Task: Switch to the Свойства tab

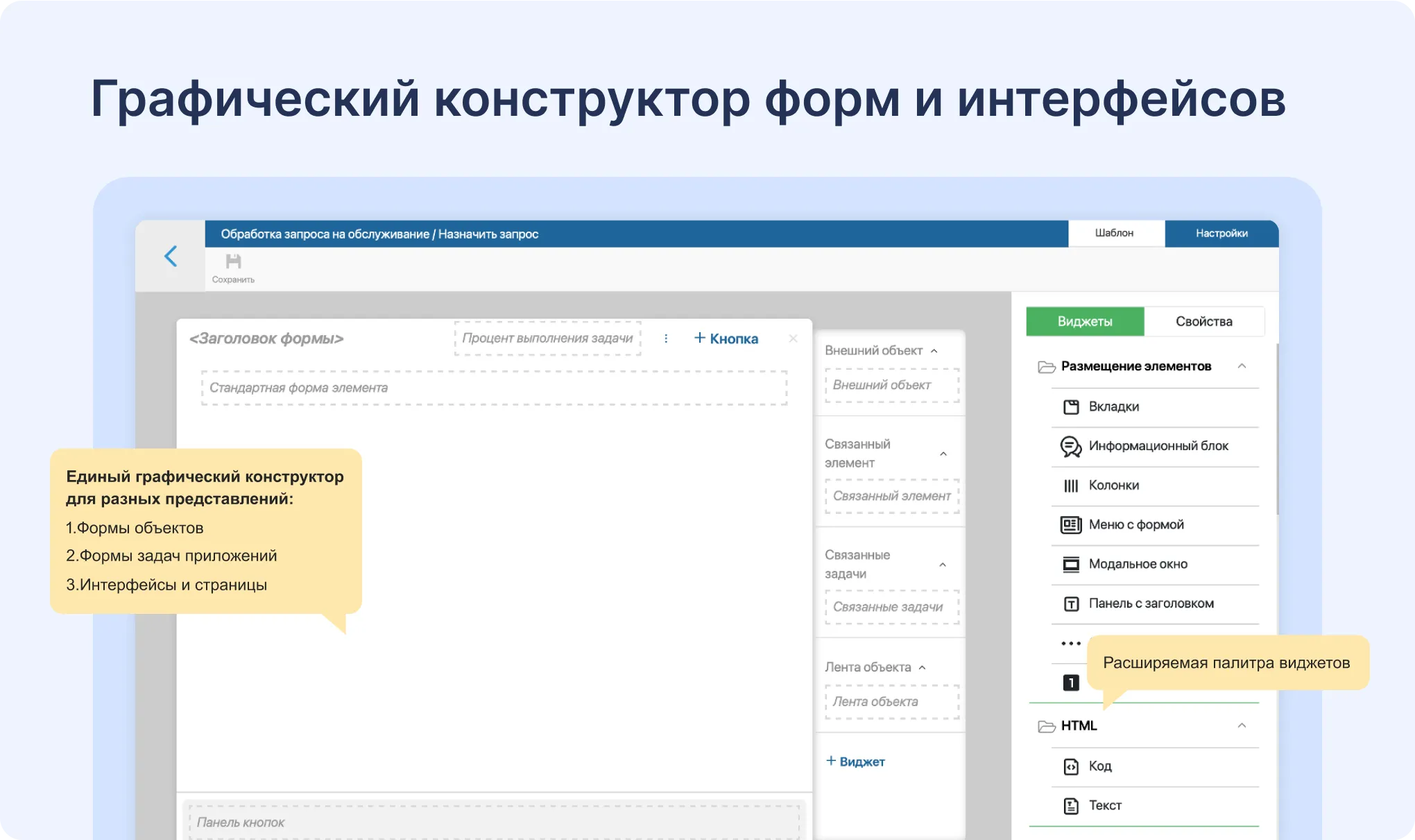Action: click(x=1204, y=321)
